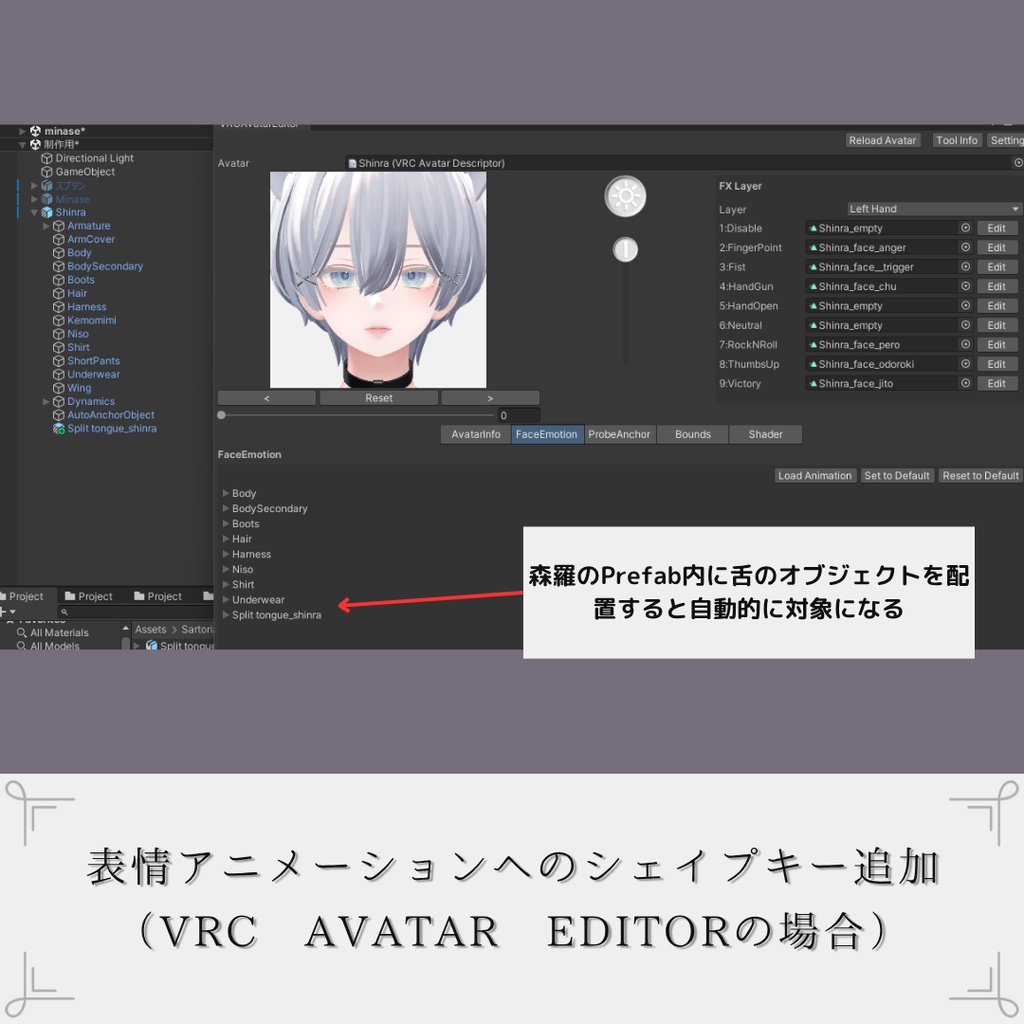Image resolution: width=1024 pixels, height=1024 pixels.
Task: Expand the minase scene node
Action: pyautogui.click(x=22, y=131)
